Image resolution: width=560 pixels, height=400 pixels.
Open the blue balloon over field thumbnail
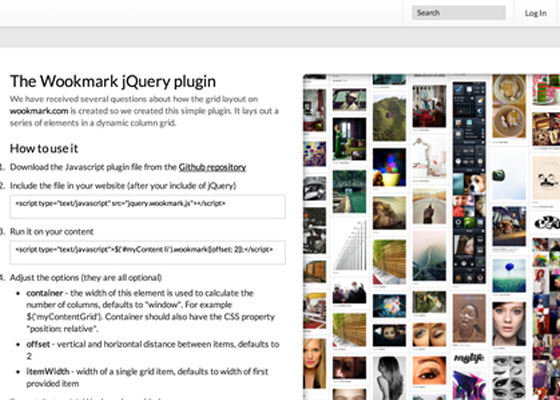(509, 276)
